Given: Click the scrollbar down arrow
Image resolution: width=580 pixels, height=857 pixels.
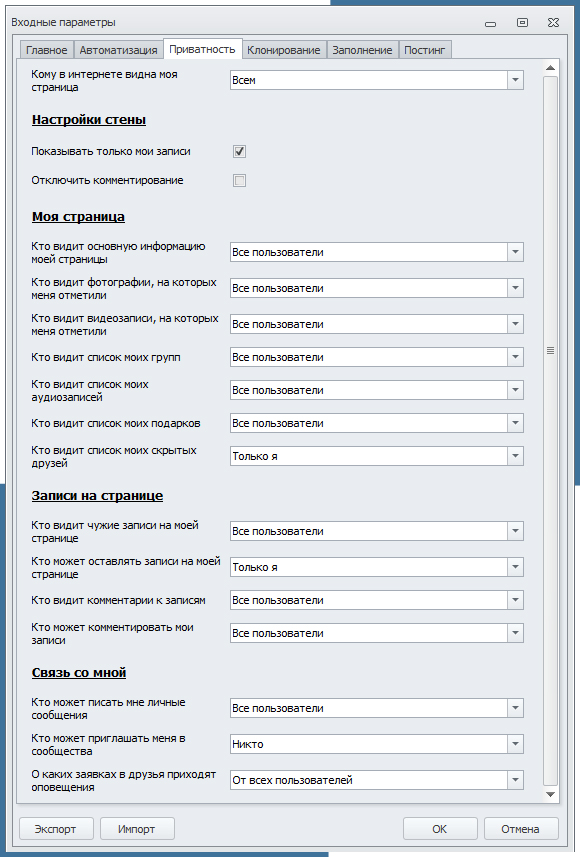Looking at the screenshot, I should [550, 794].
